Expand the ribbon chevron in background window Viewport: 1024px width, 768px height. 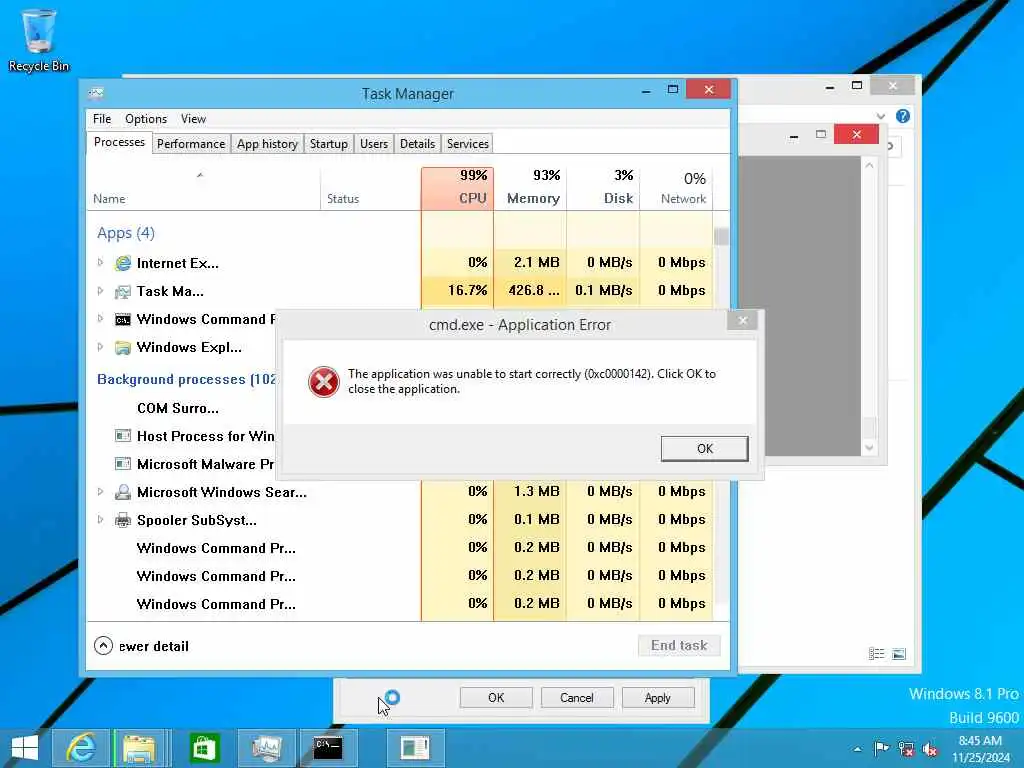coord(881,116)
